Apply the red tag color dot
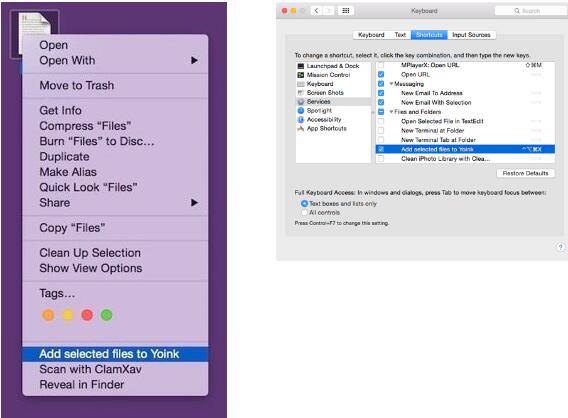The image size is (568, 418). click(x=87, y=315)
